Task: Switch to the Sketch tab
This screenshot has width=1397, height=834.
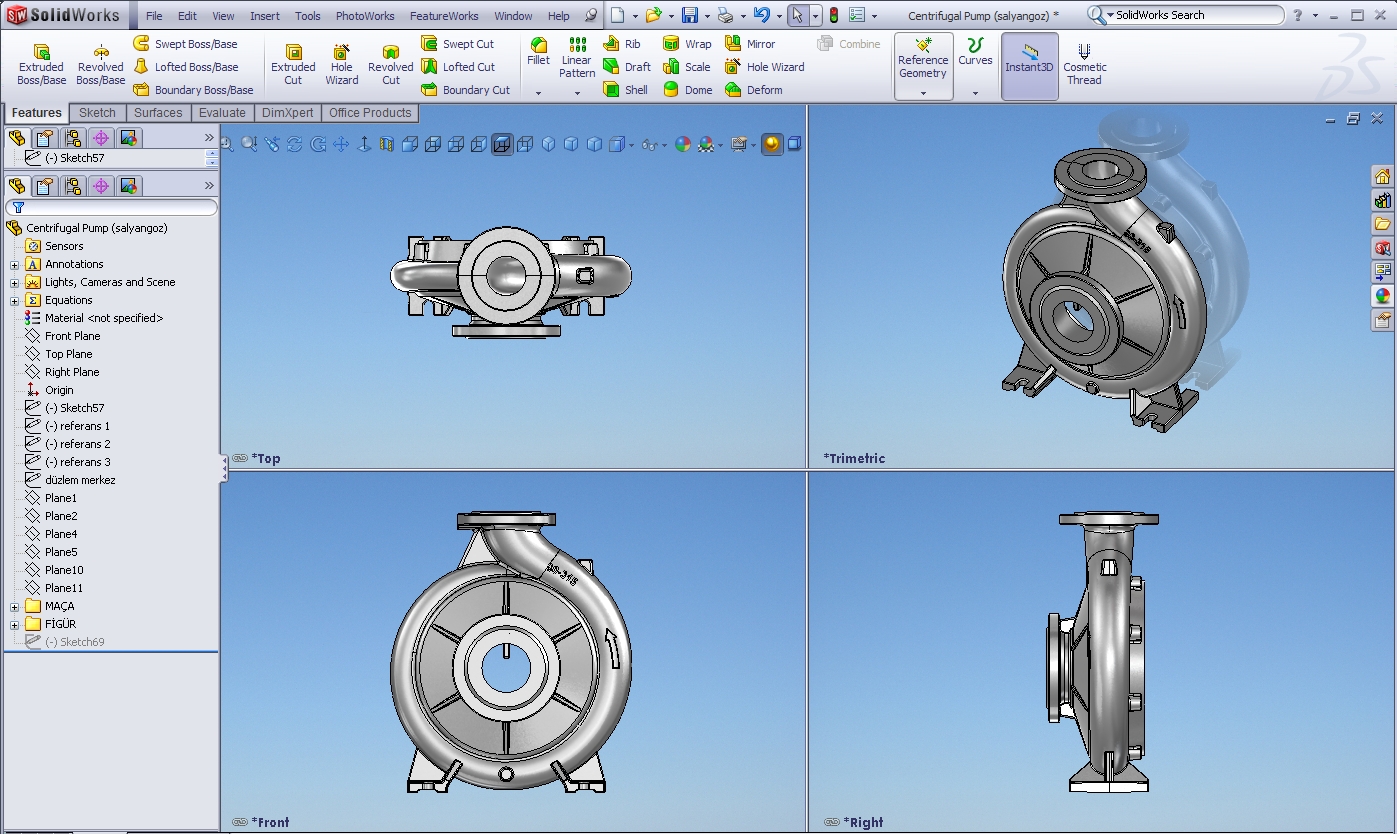Action: (x=97, y=113)
